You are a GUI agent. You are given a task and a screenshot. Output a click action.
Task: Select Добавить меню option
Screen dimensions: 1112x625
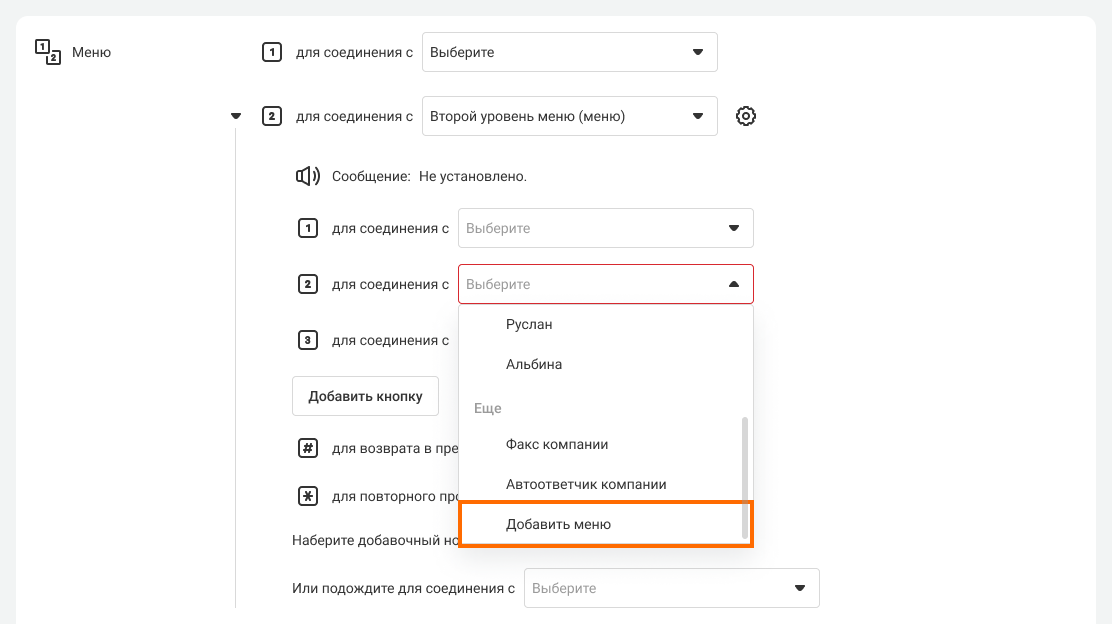(558, 524)
